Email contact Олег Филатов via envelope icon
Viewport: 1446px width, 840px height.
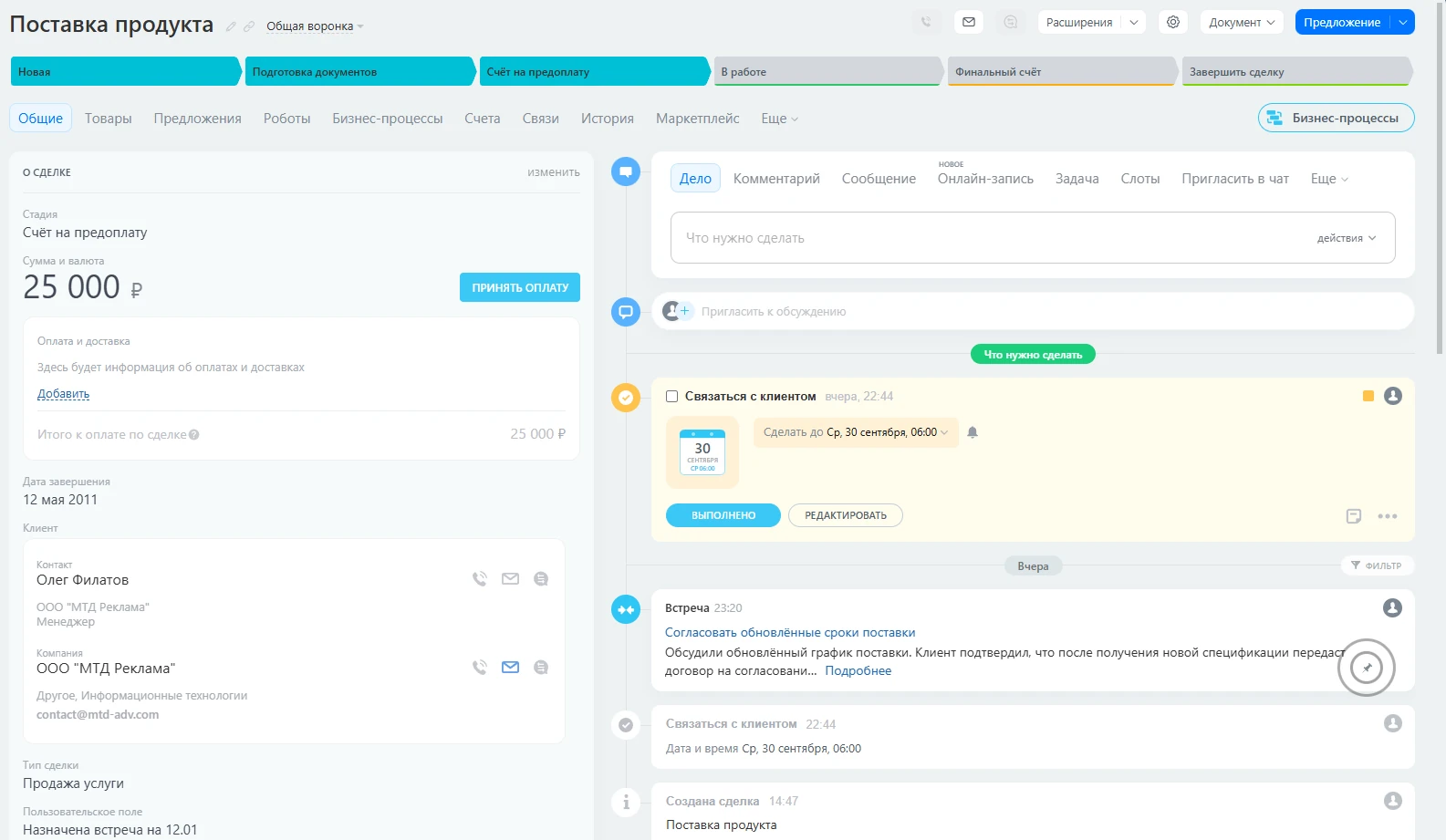point(510,578)
